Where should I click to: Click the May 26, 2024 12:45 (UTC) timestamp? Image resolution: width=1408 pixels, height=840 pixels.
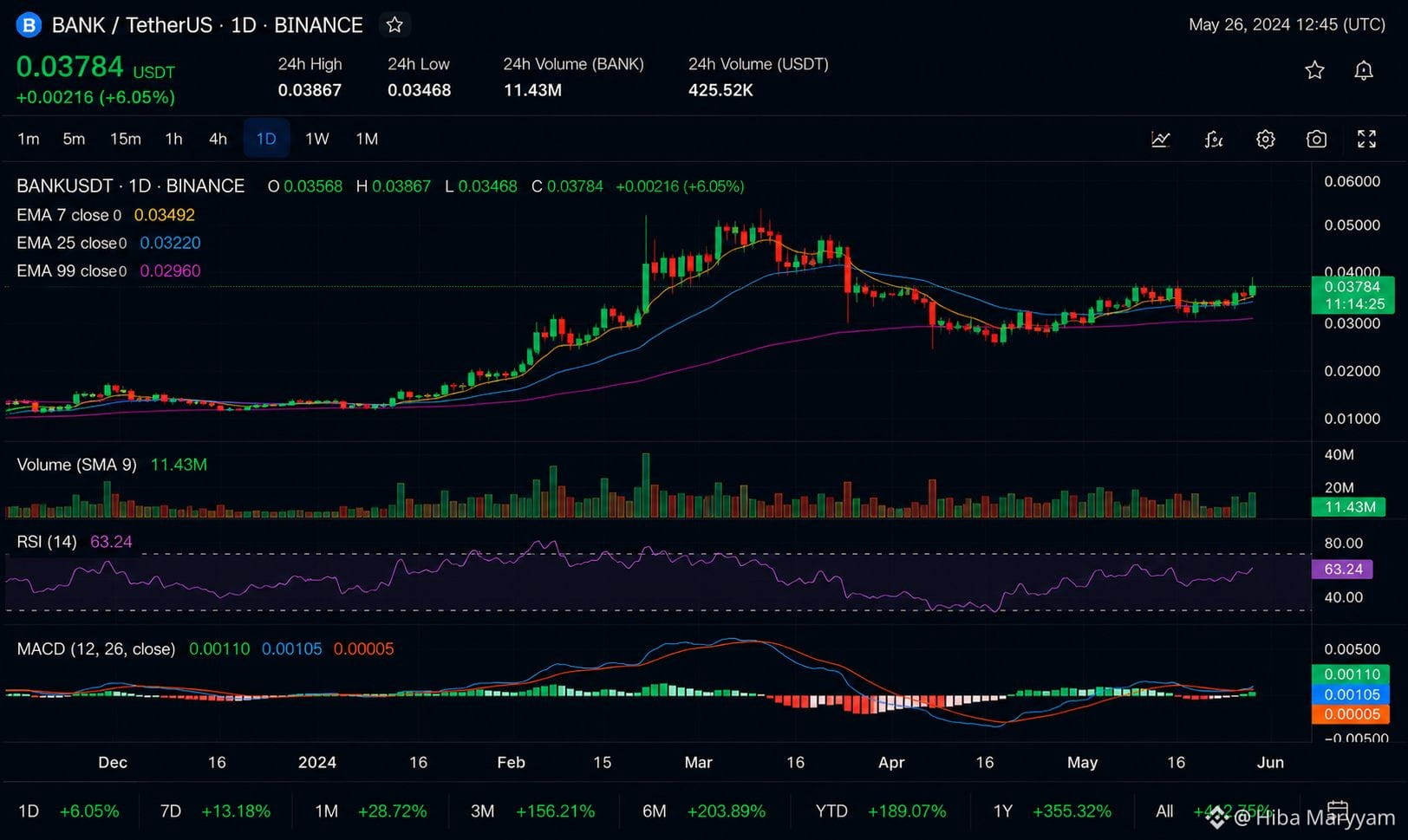tap(1287, 24)
